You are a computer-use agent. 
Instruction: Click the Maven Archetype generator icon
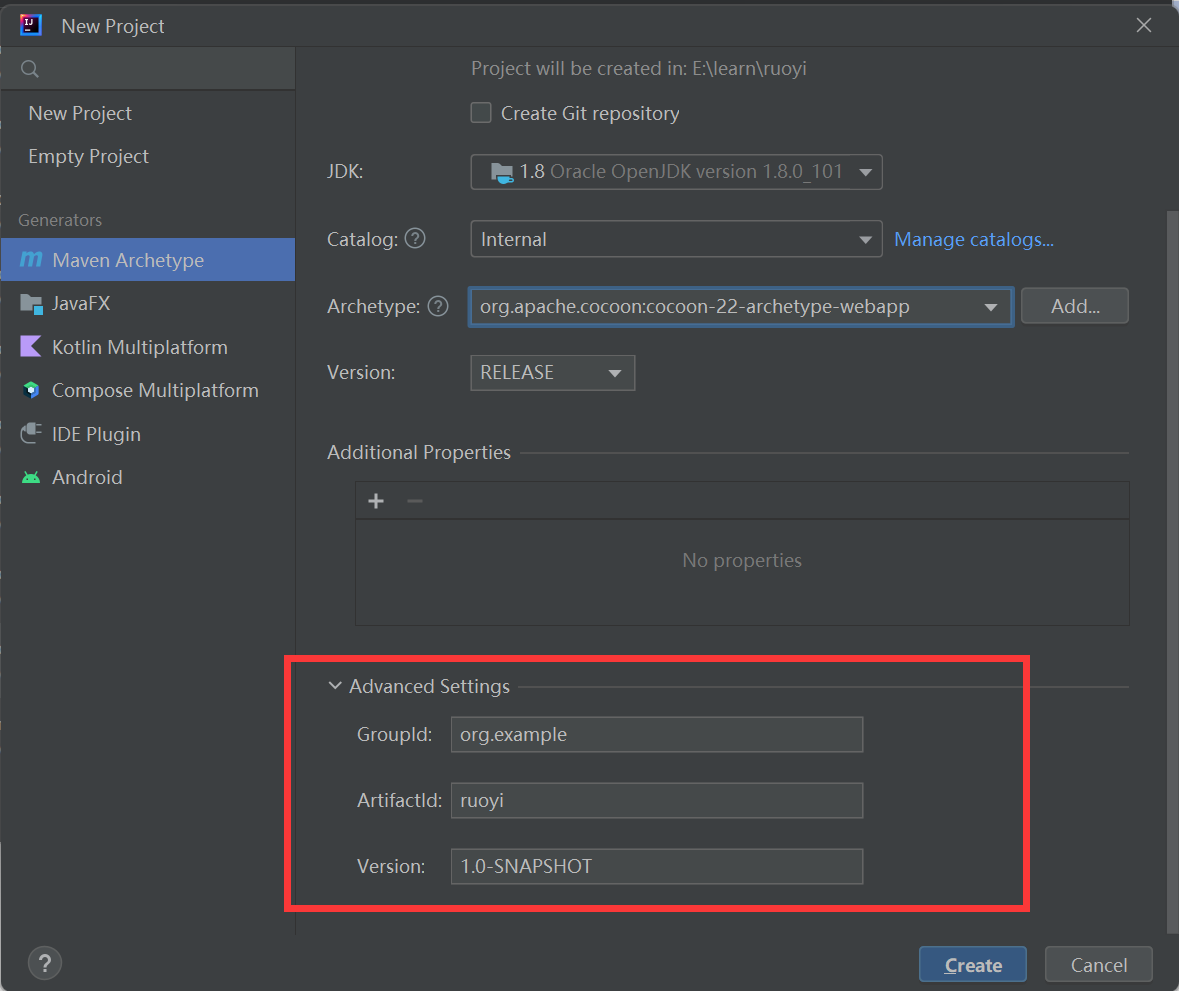point(31,260)
